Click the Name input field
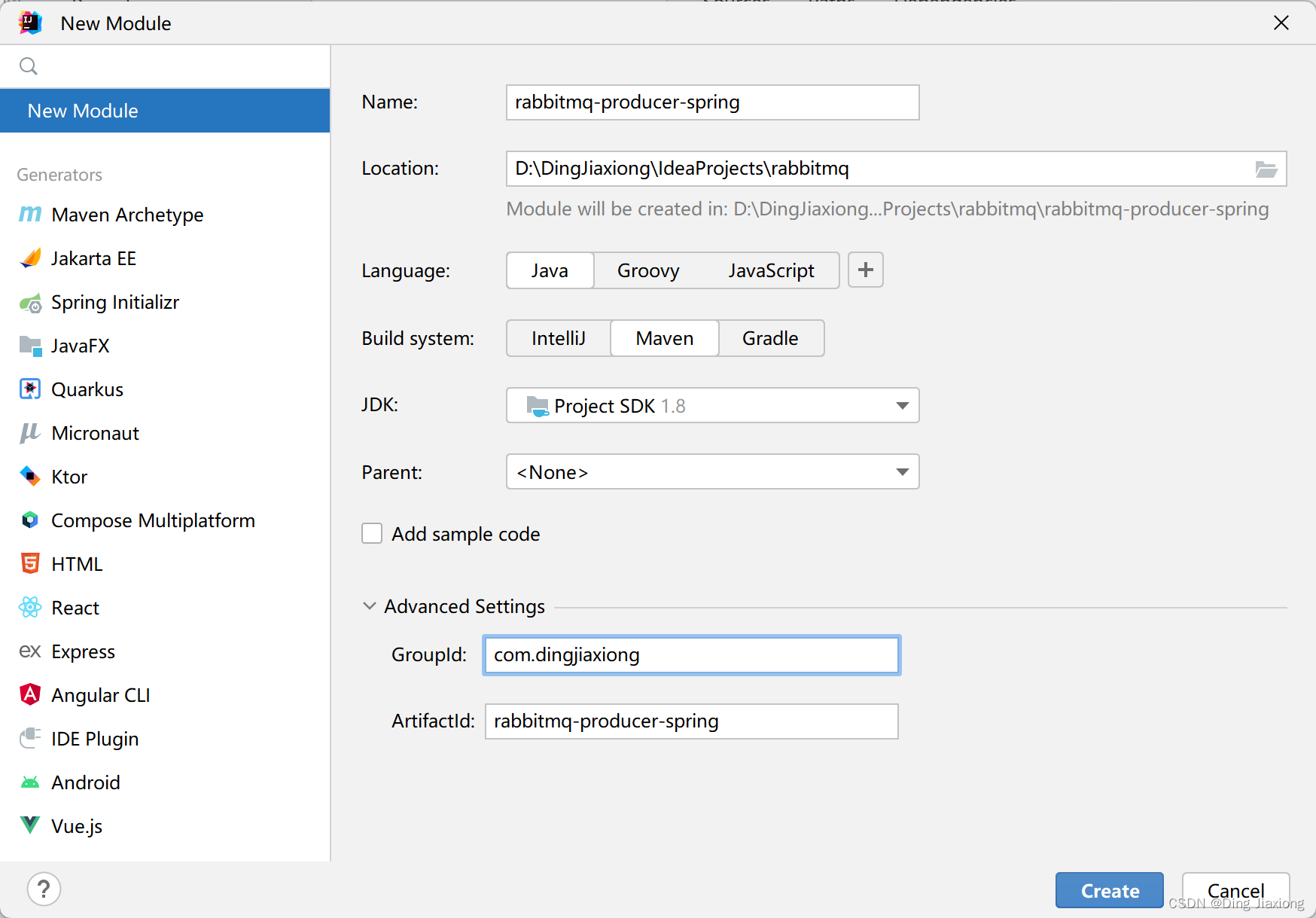1316x918 pixels. coord(712,102)
